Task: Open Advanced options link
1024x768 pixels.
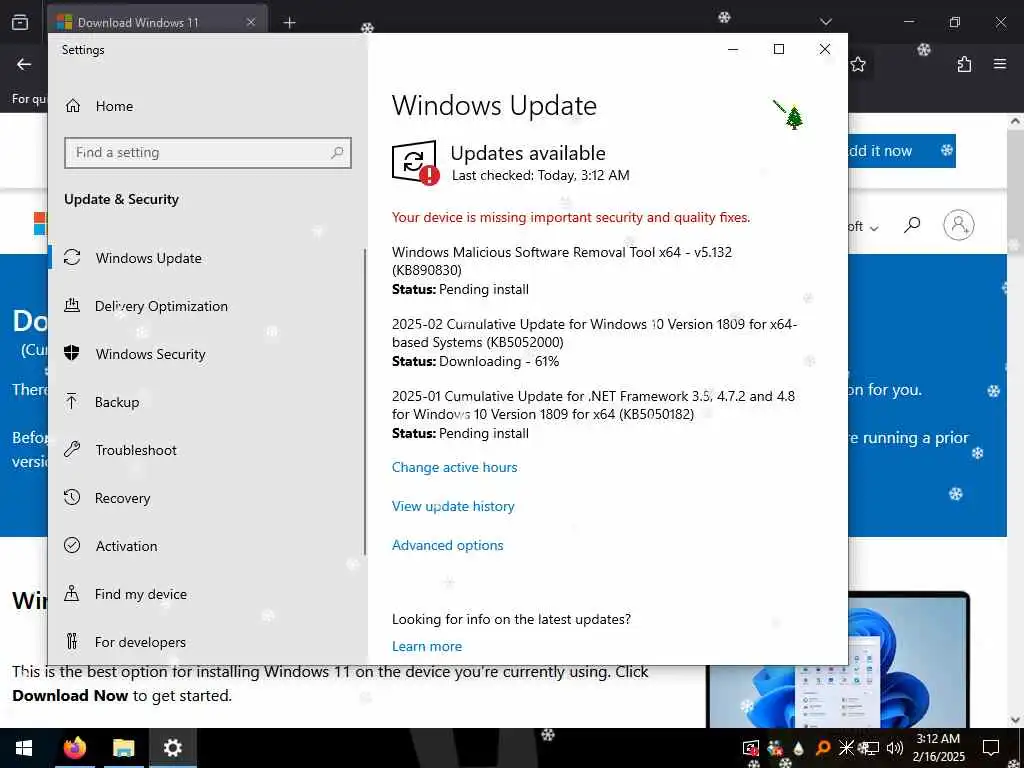Action: point(447,545)
